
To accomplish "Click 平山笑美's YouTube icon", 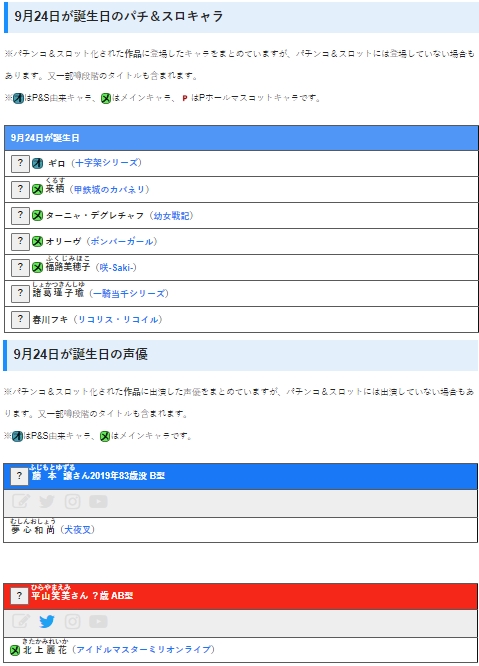I will [x=99, y=622].
